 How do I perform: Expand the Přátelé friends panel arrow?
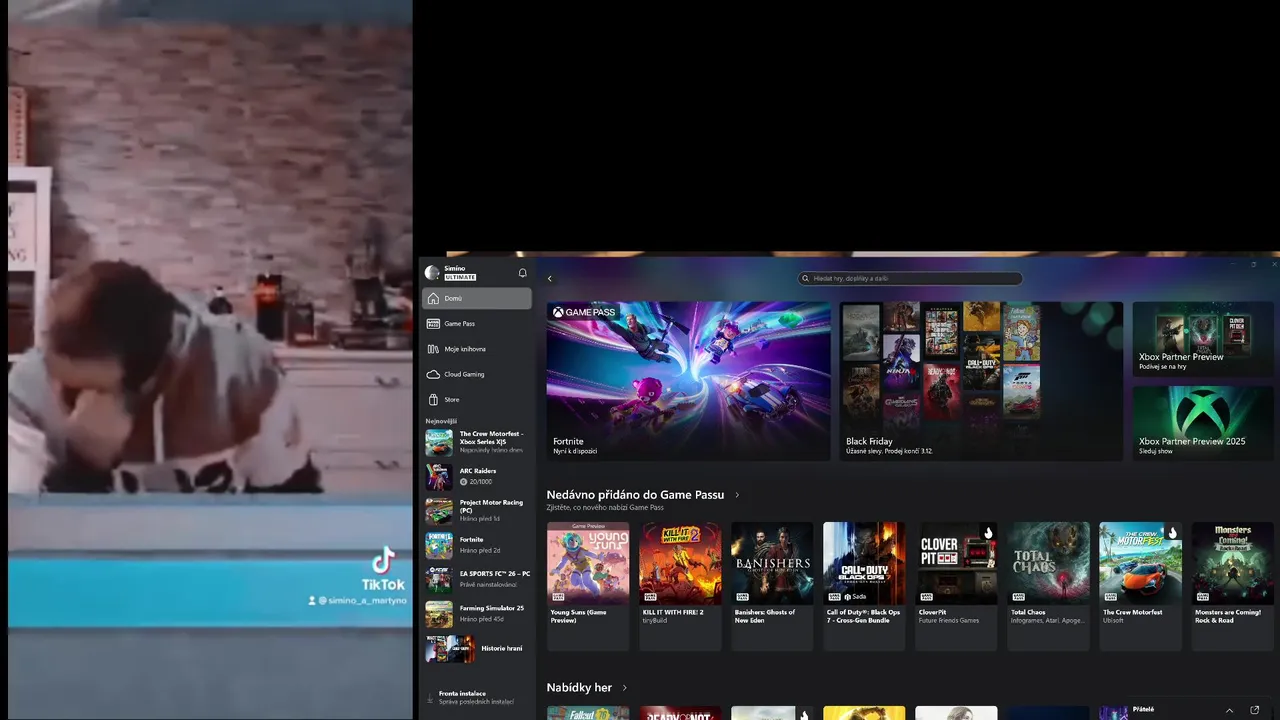pos(1230,710)
